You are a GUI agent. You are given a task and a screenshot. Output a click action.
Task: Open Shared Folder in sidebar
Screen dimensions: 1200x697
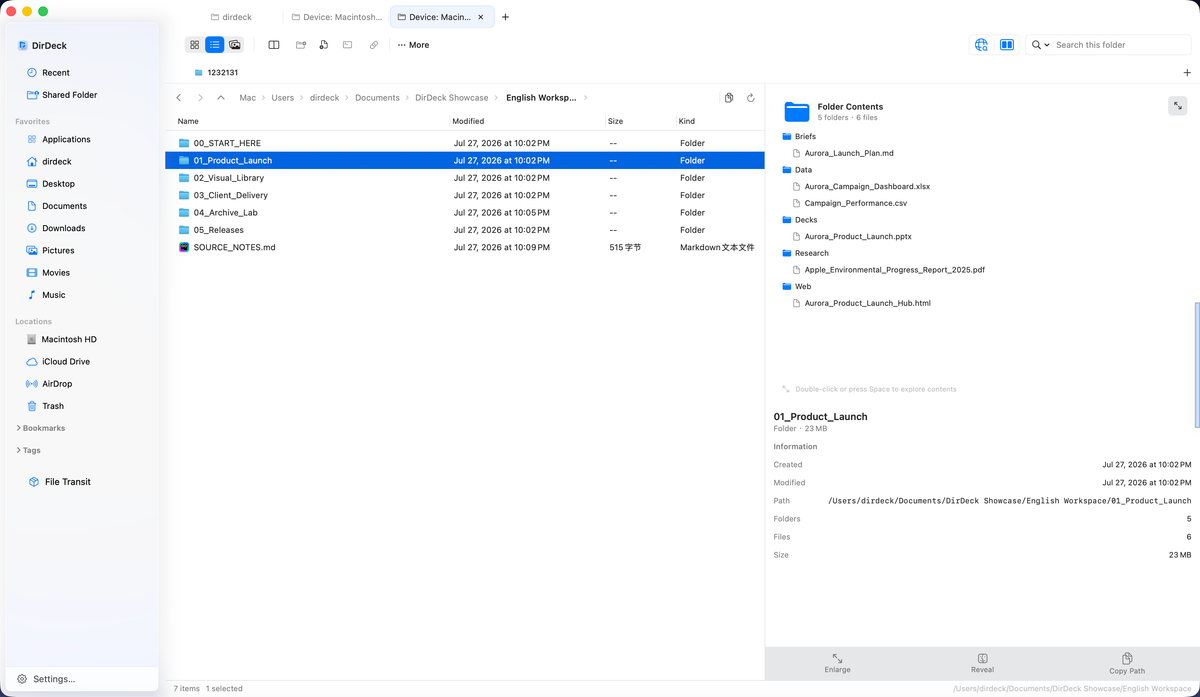pos(69,95)
